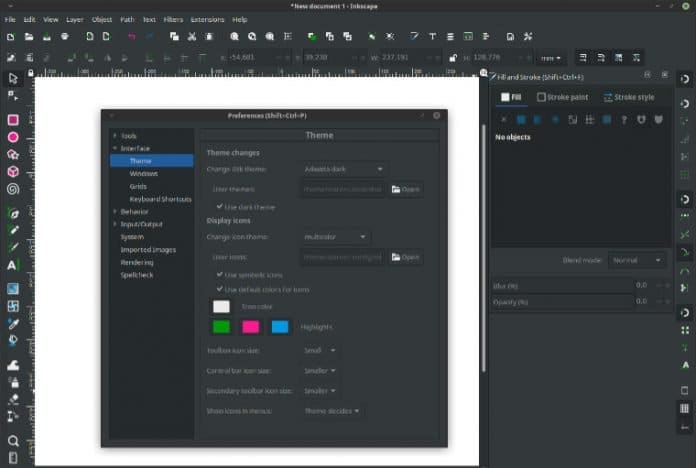Expand the Behavior tree section

[115, 212]
